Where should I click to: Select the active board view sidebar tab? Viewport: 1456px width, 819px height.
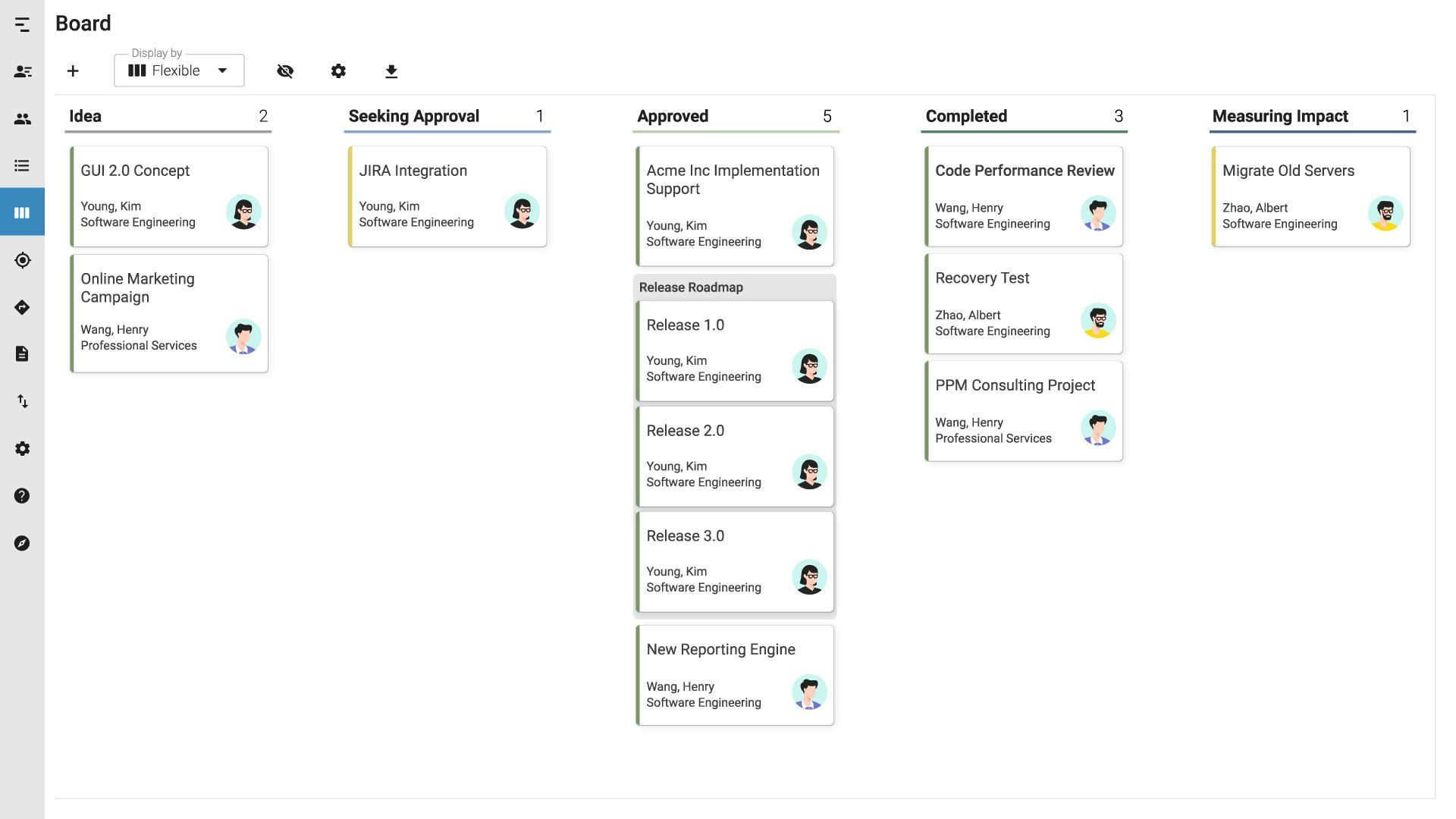point(22,212)
